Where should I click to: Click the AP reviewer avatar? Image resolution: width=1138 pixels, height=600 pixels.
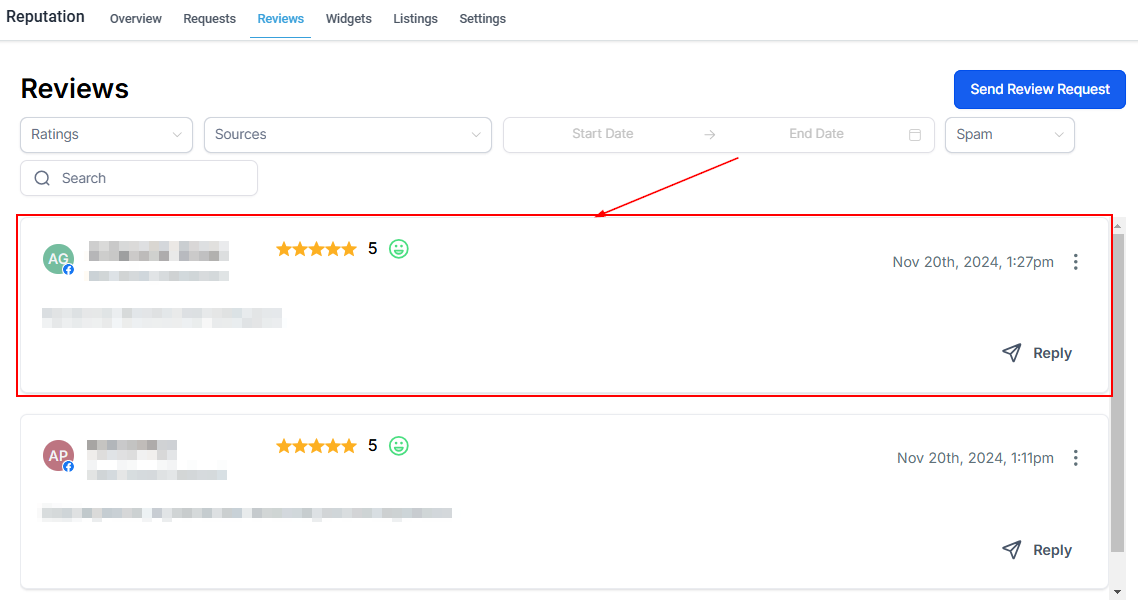[58, 456]
